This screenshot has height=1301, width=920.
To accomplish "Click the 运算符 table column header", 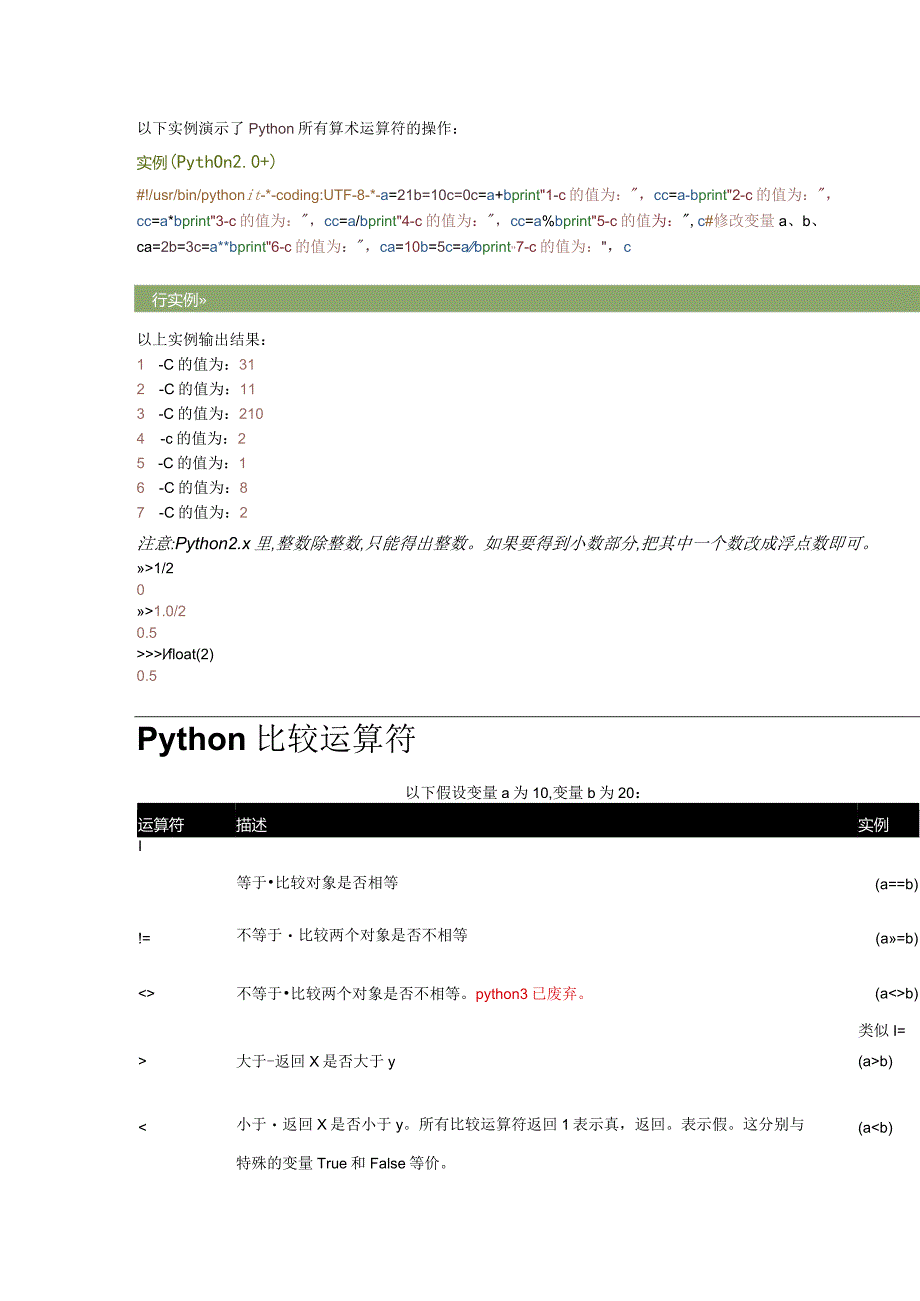I will [160, 824].
